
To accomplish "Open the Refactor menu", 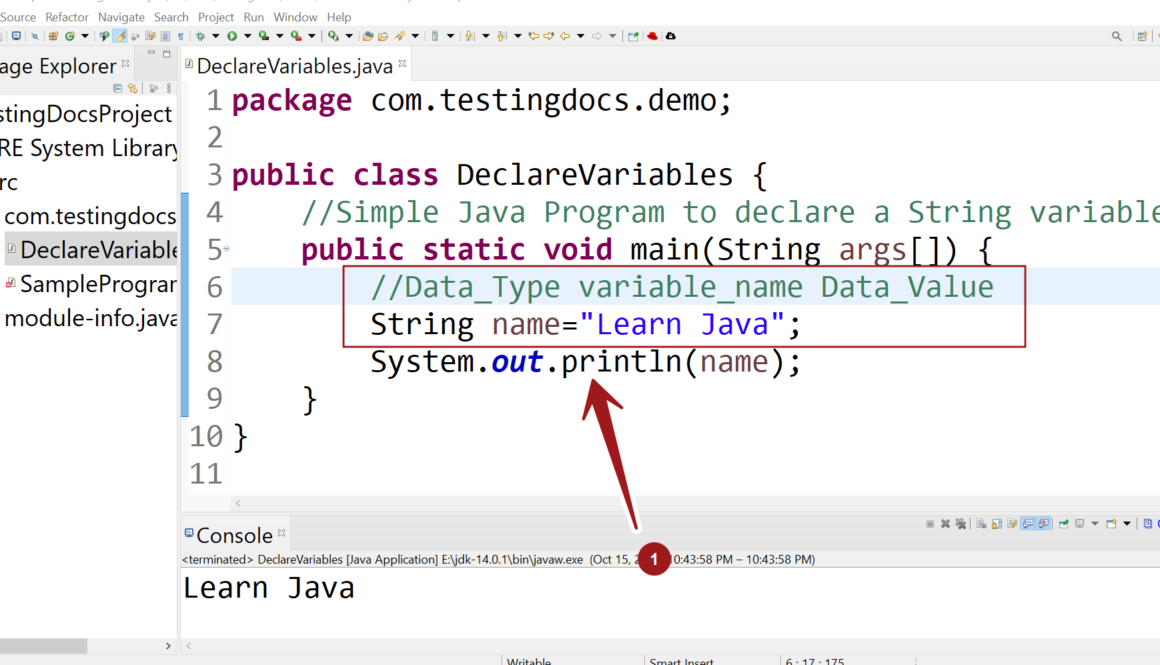I will click(x=67, y=17).
